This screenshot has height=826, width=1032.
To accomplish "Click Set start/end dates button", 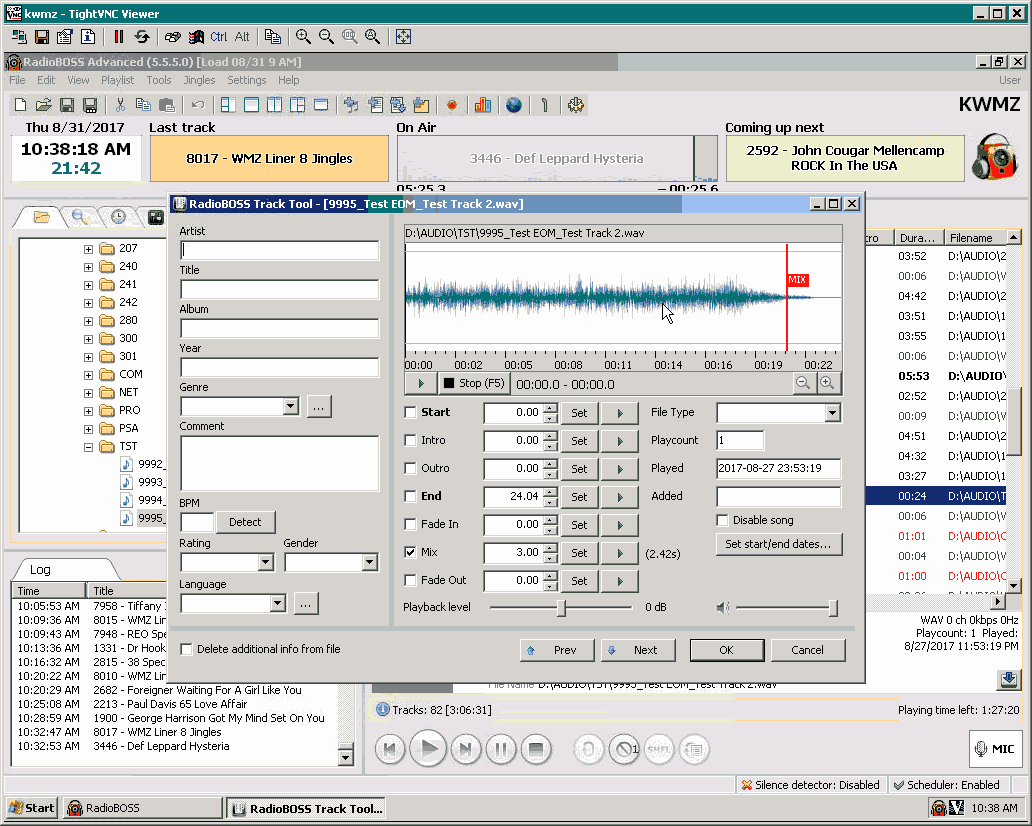I will click(x=778, y=544).
